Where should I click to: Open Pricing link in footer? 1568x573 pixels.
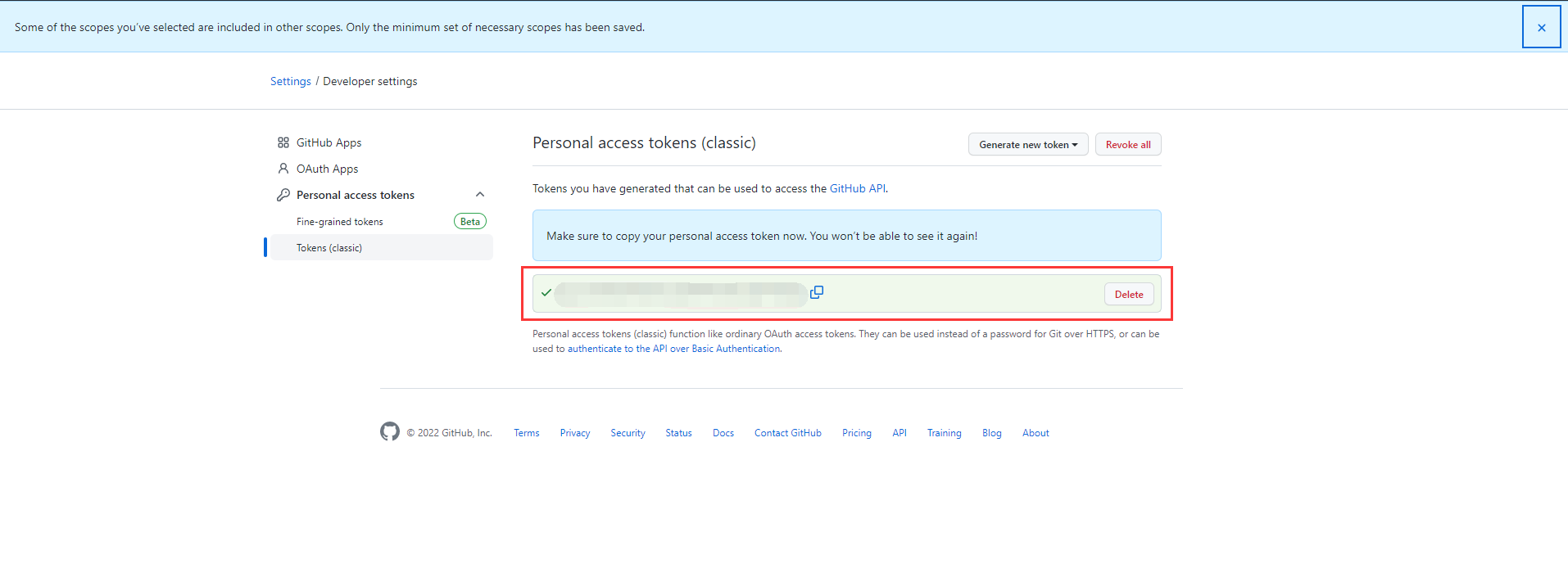point(857,433)
